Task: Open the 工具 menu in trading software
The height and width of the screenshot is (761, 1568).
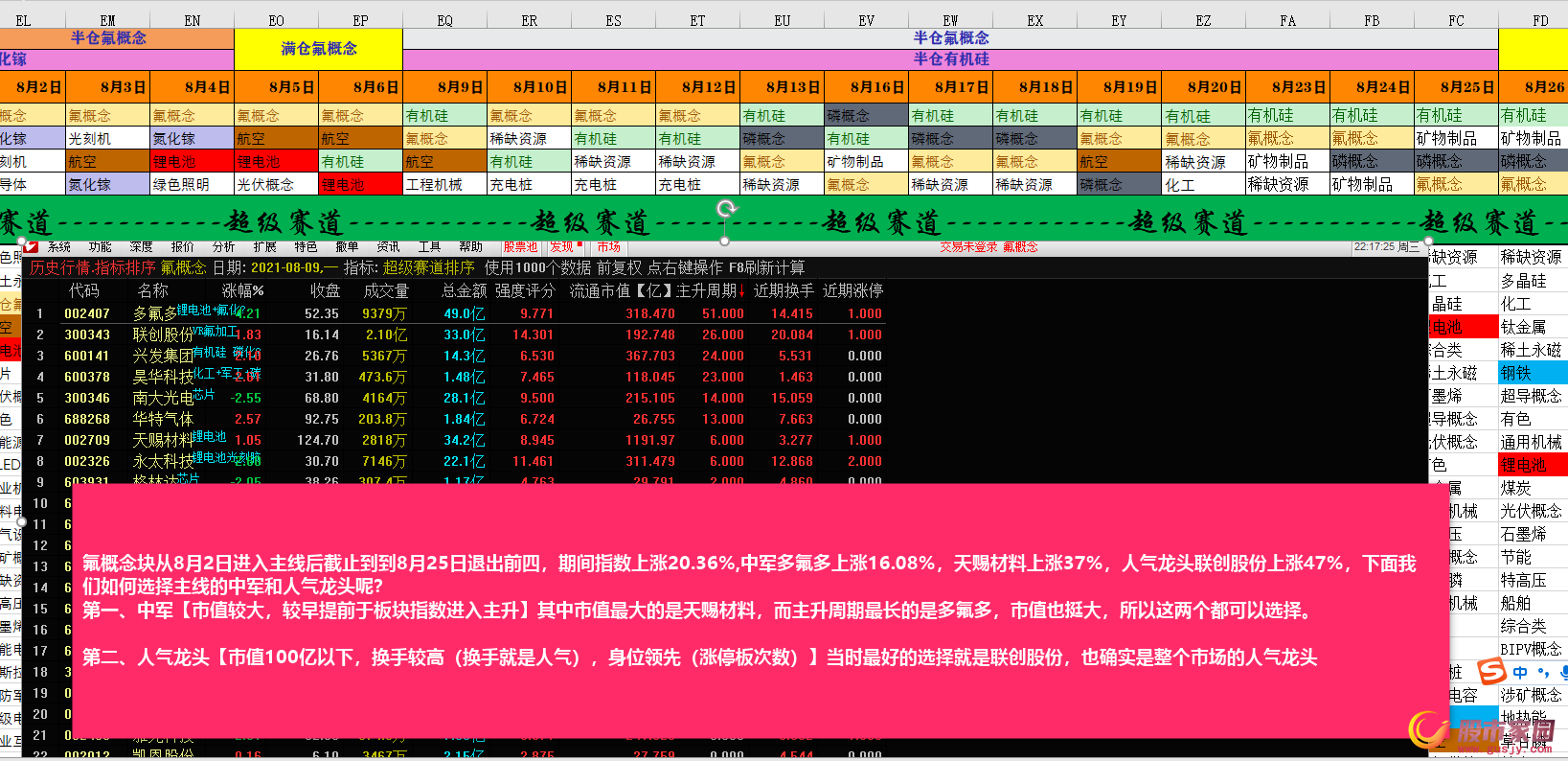Action: [429, 247]
